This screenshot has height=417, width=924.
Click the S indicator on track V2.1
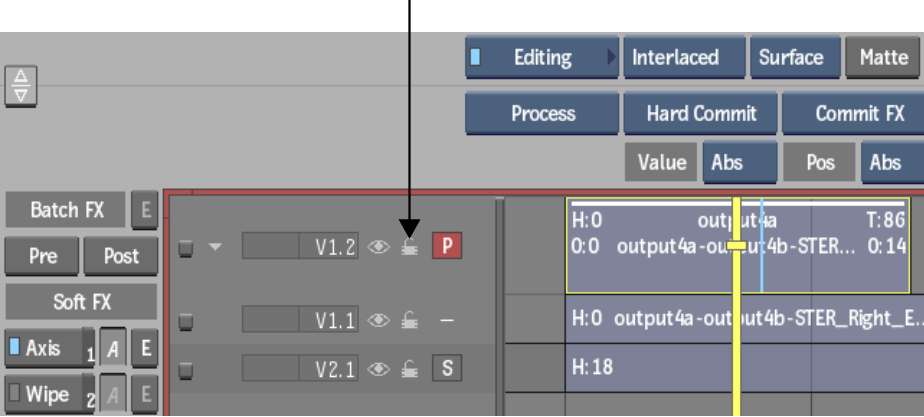tap(447, 368)
